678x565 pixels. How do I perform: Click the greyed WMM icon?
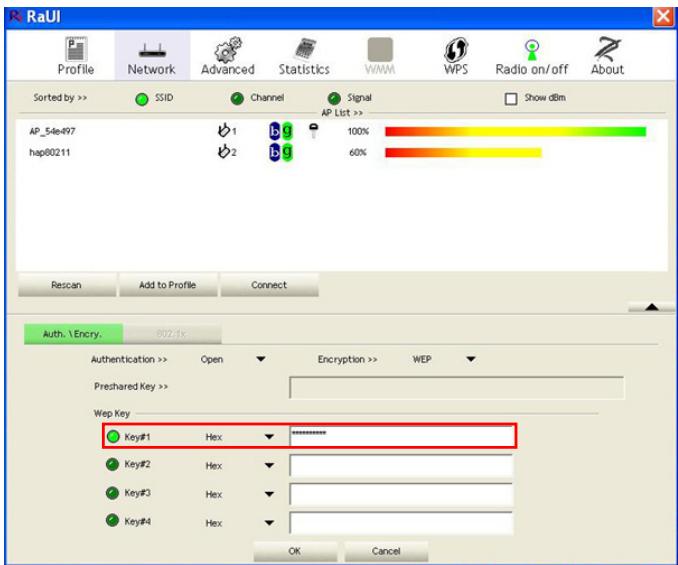(380, 49)
